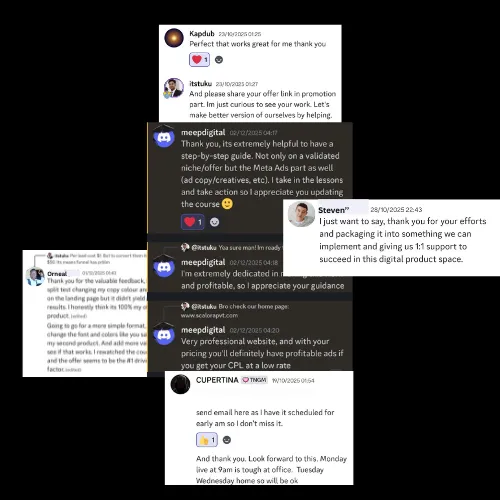This screenshot has width=500, height=500.
Task: Click Kapdub's orange glowing avatar
Action: [x=174, y=38]
